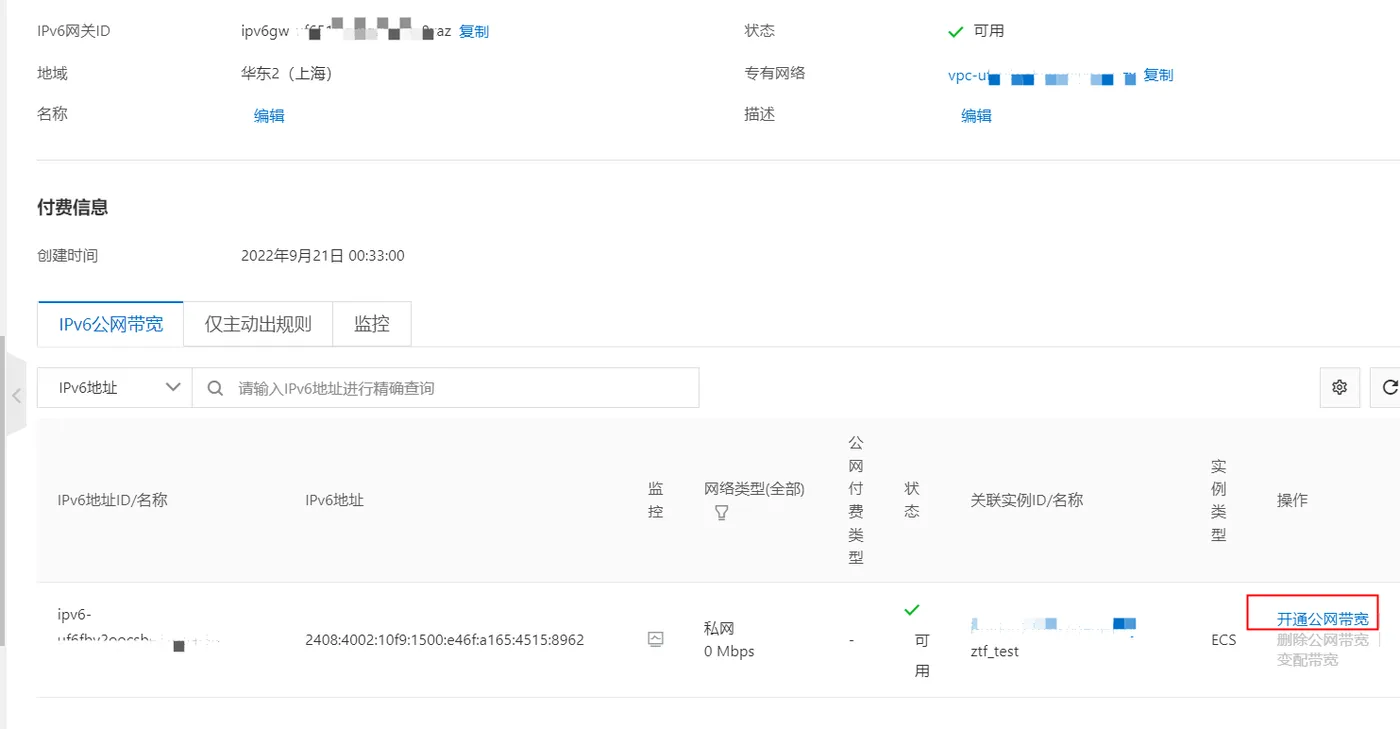Open the table column settings gear
Screen dimensions: 1400x729
point(1340,387)
